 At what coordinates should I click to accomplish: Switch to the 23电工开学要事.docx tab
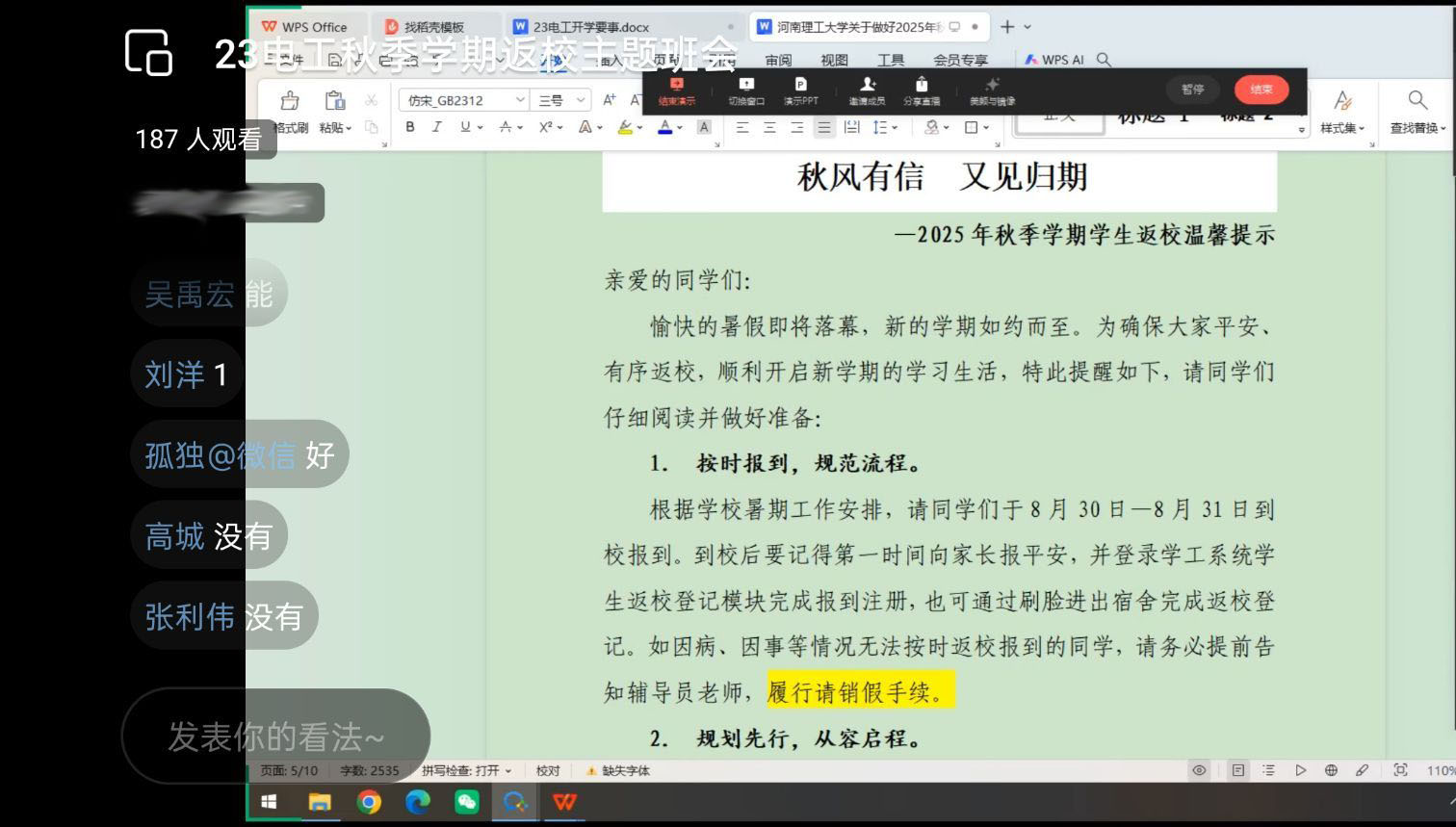tap(590, 27)
